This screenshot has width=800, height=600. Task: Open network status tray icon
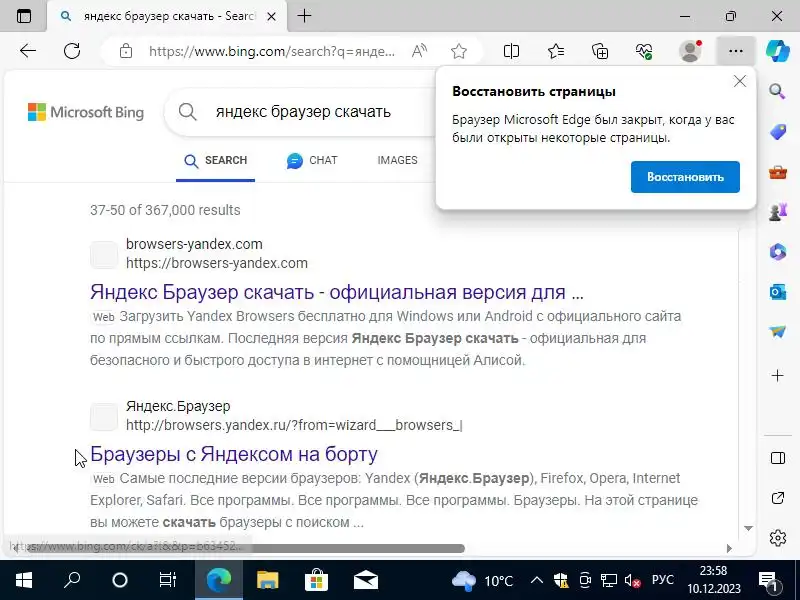pyautogui.click(x=608, y=580)
